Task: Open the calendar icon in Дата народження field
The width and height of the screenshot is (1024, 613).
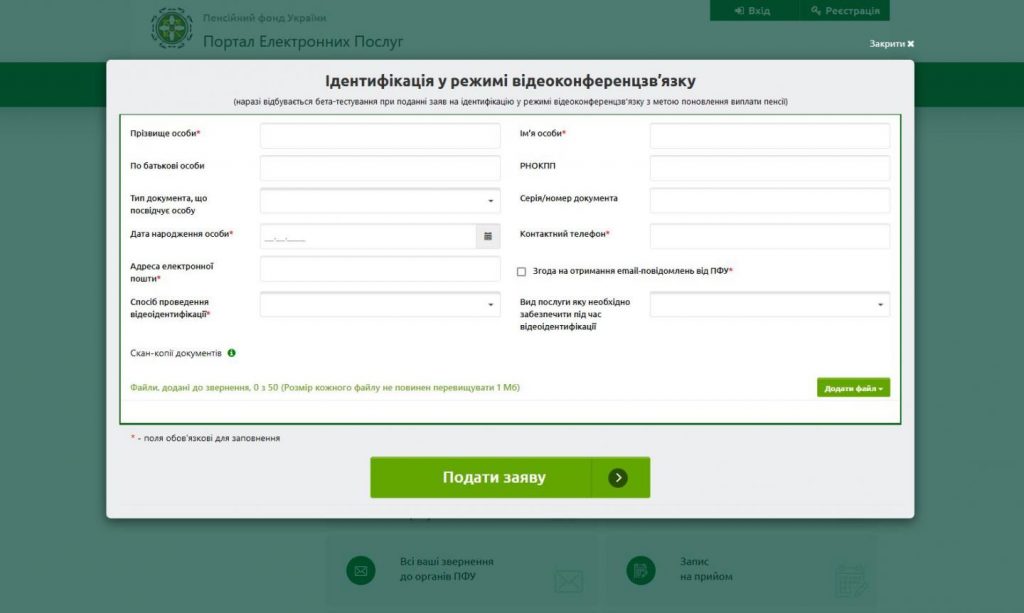Action: (487, 235)
